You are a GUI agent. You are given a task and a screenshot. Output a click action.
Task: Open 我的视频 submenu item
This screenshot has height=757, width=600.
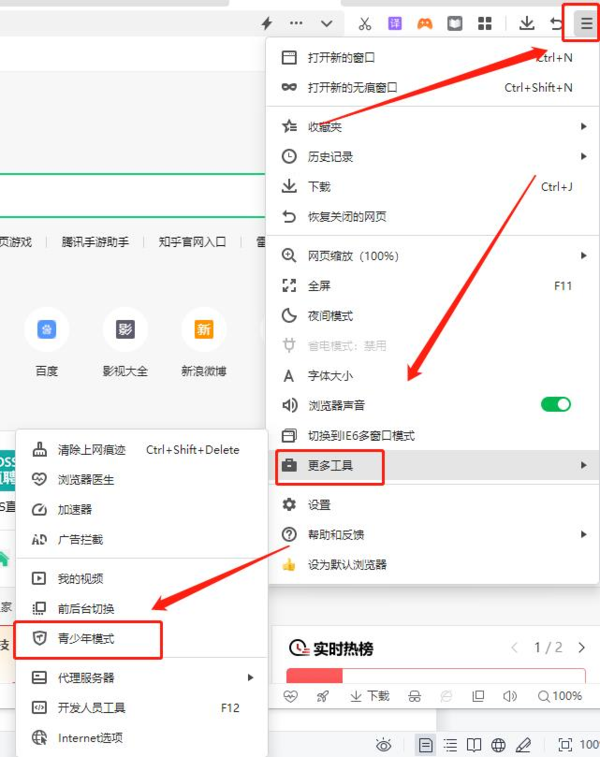click(x=141, y=578)
